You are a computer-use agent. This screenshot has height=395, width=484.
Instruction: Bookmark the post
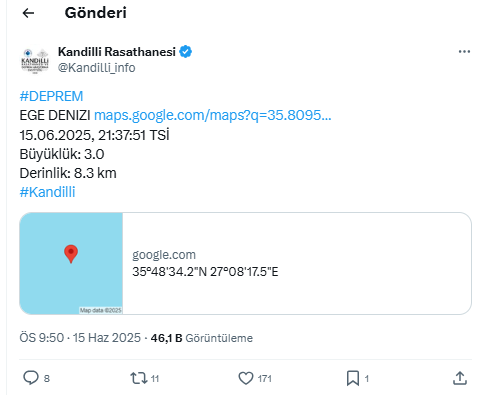point(353,378)
